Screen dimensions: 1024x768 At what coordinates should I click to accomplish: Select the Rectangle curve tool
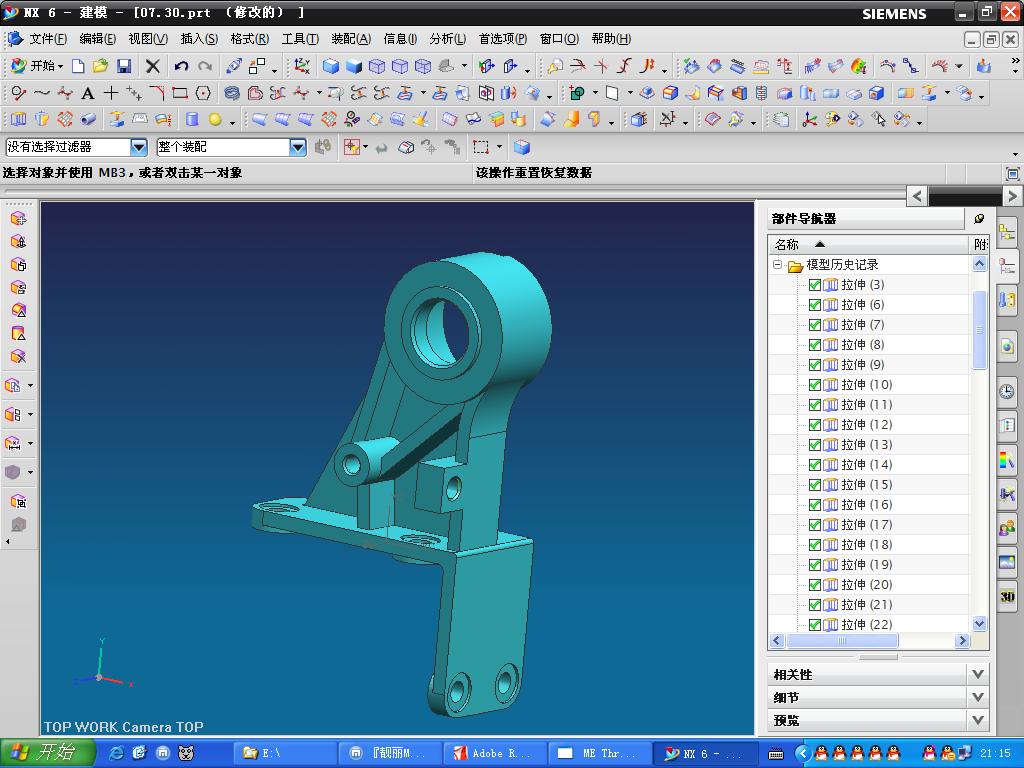click(x=180, y=93)
